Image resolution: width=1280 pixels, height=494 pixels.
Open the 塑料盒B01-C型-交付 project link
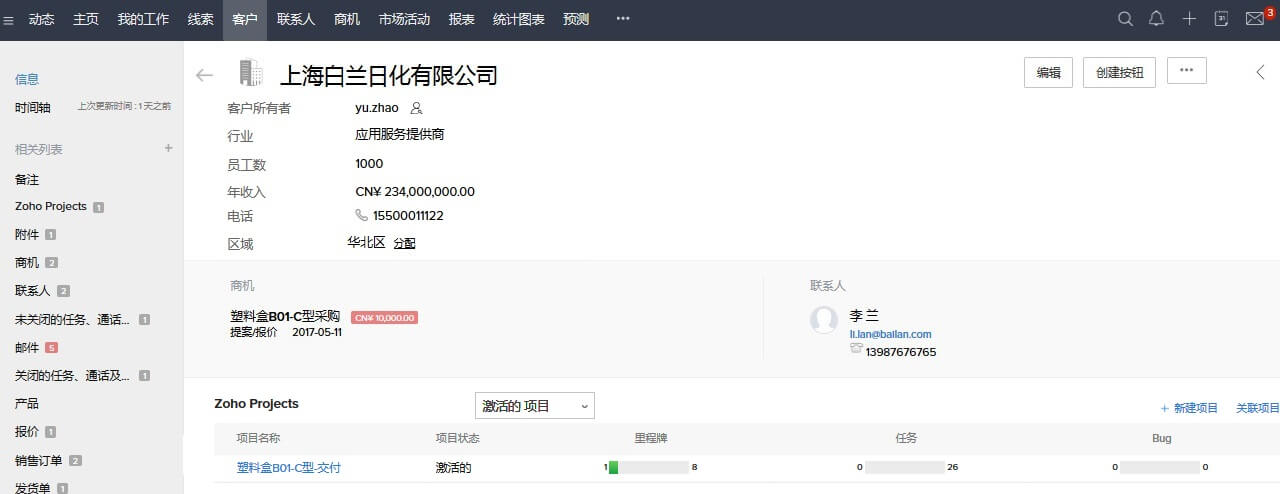click(289, 467)
